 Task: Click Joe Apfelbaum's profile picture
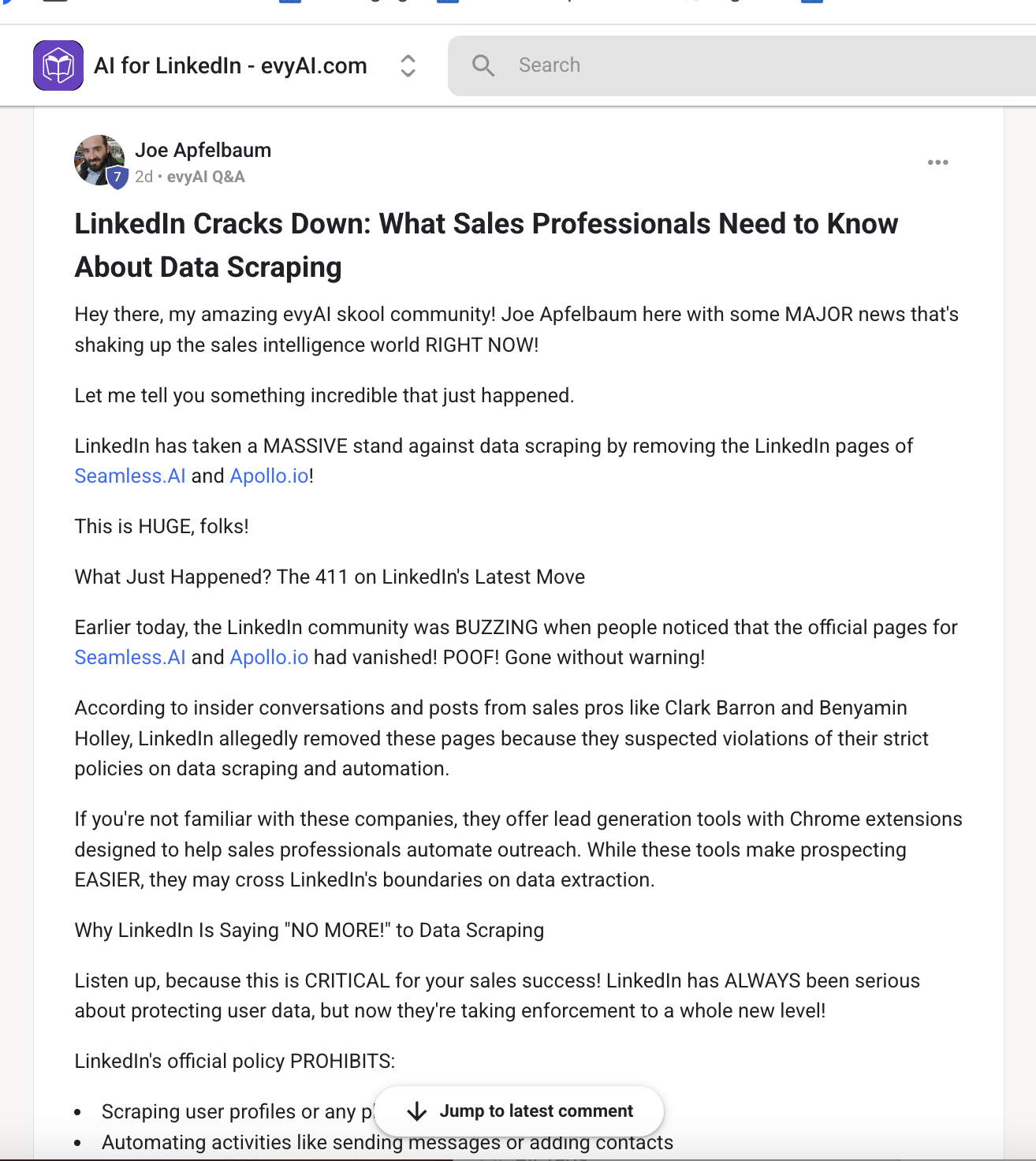[x=98, y=159]
